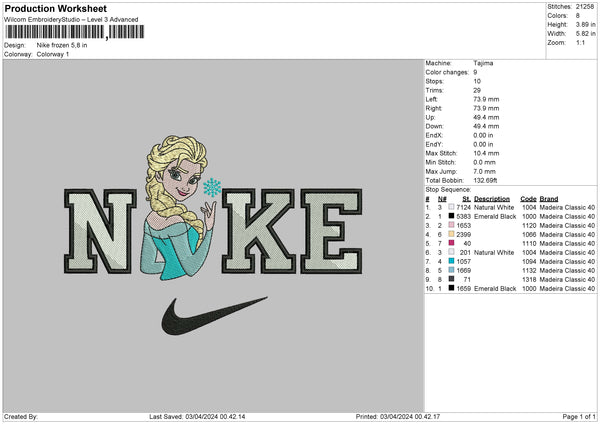Click the 'Right:' measurement label

pyautogui.click(x=434, y=108)
